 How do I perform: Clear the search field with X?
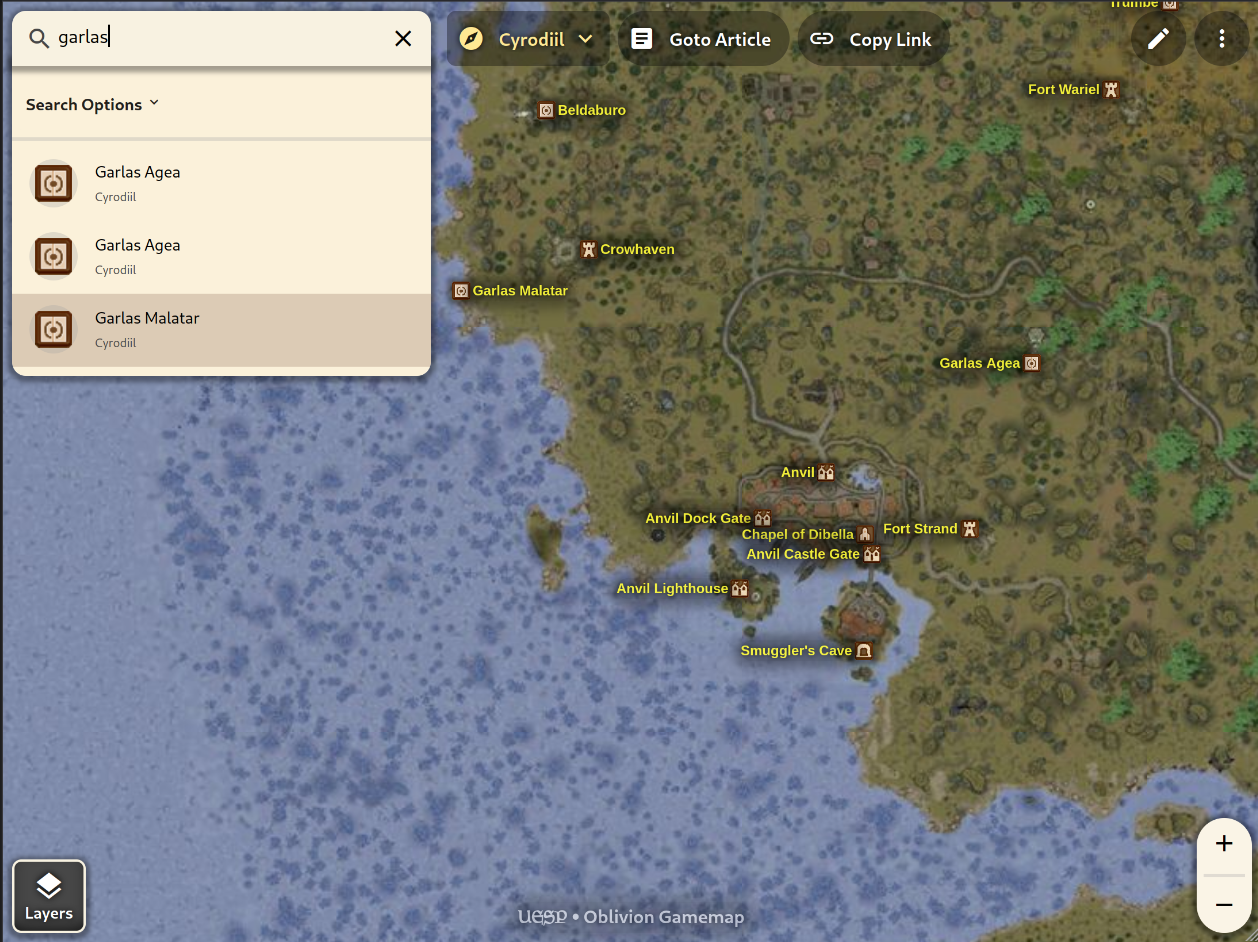coord(403,38)
